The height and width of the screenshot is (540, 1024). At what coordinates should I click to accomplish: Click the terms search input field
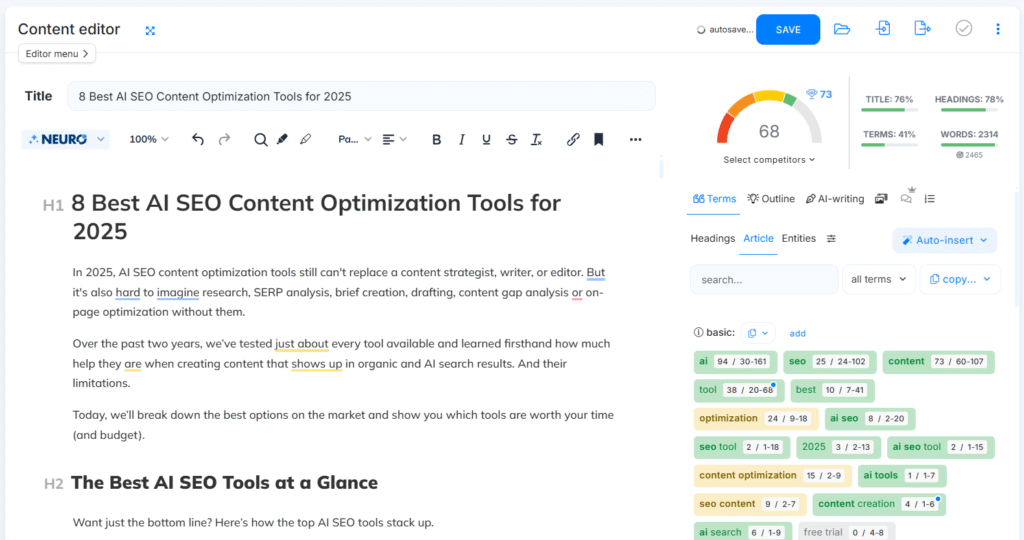coord(763,280)
